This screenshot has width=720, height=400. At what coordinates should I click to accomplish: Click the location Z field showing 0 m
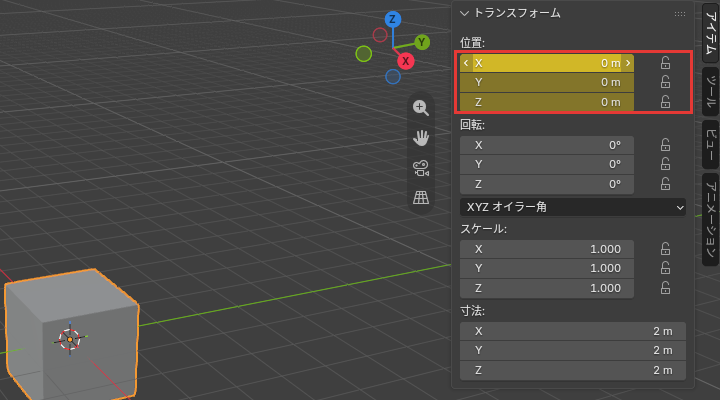547,101
